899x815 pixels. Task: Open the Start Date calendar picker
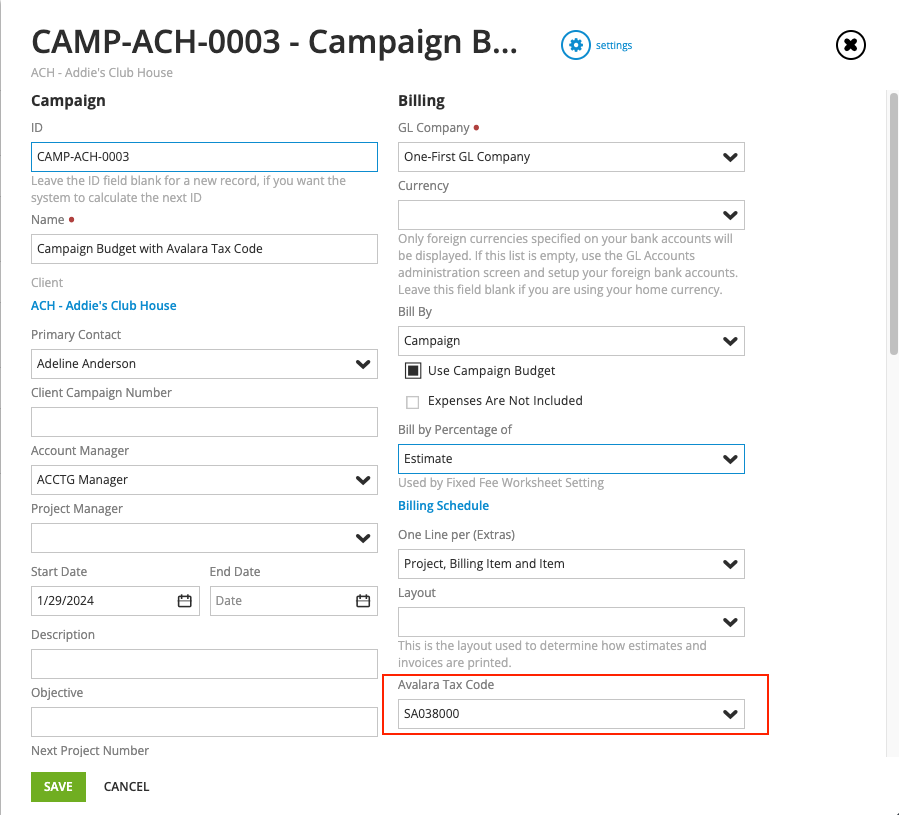point(184,601)
